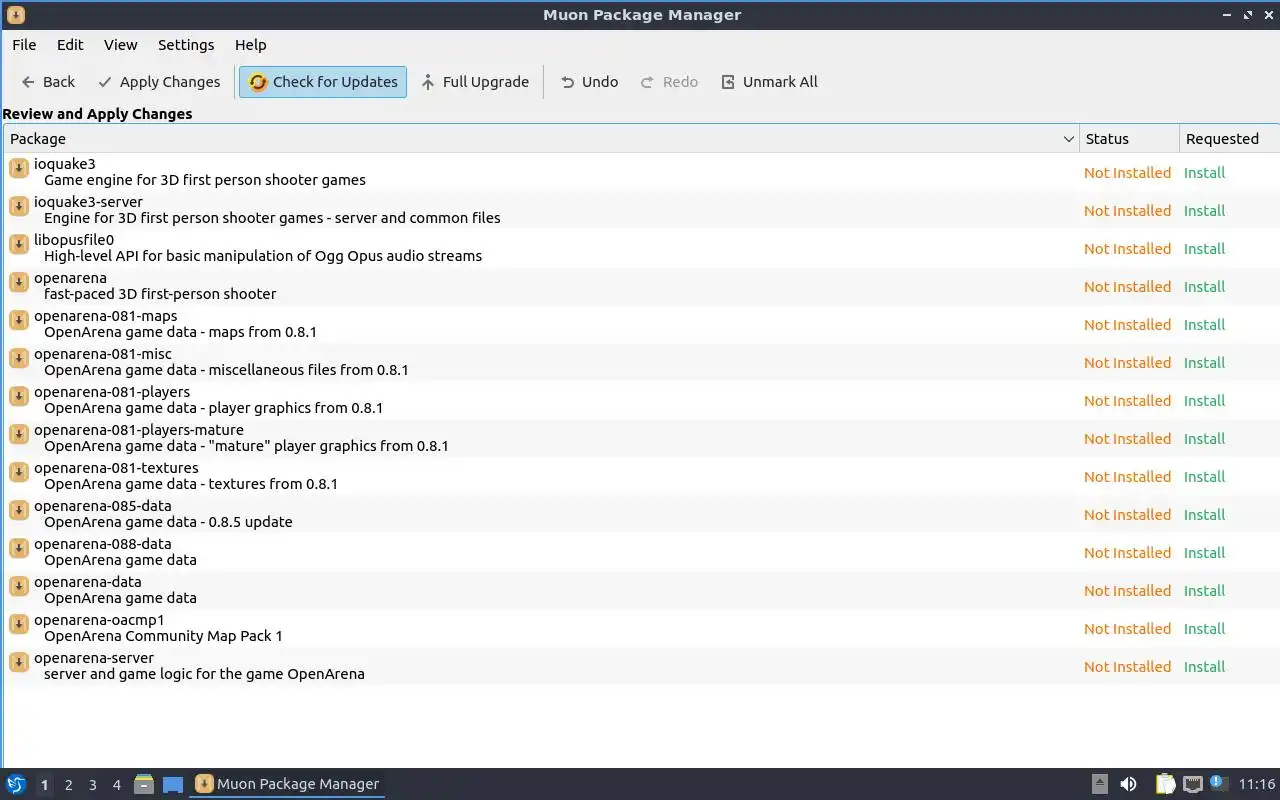Viewport: 1280px width, 800px height.
Task: Unmark All packages
Action: [x=769, y=82]
